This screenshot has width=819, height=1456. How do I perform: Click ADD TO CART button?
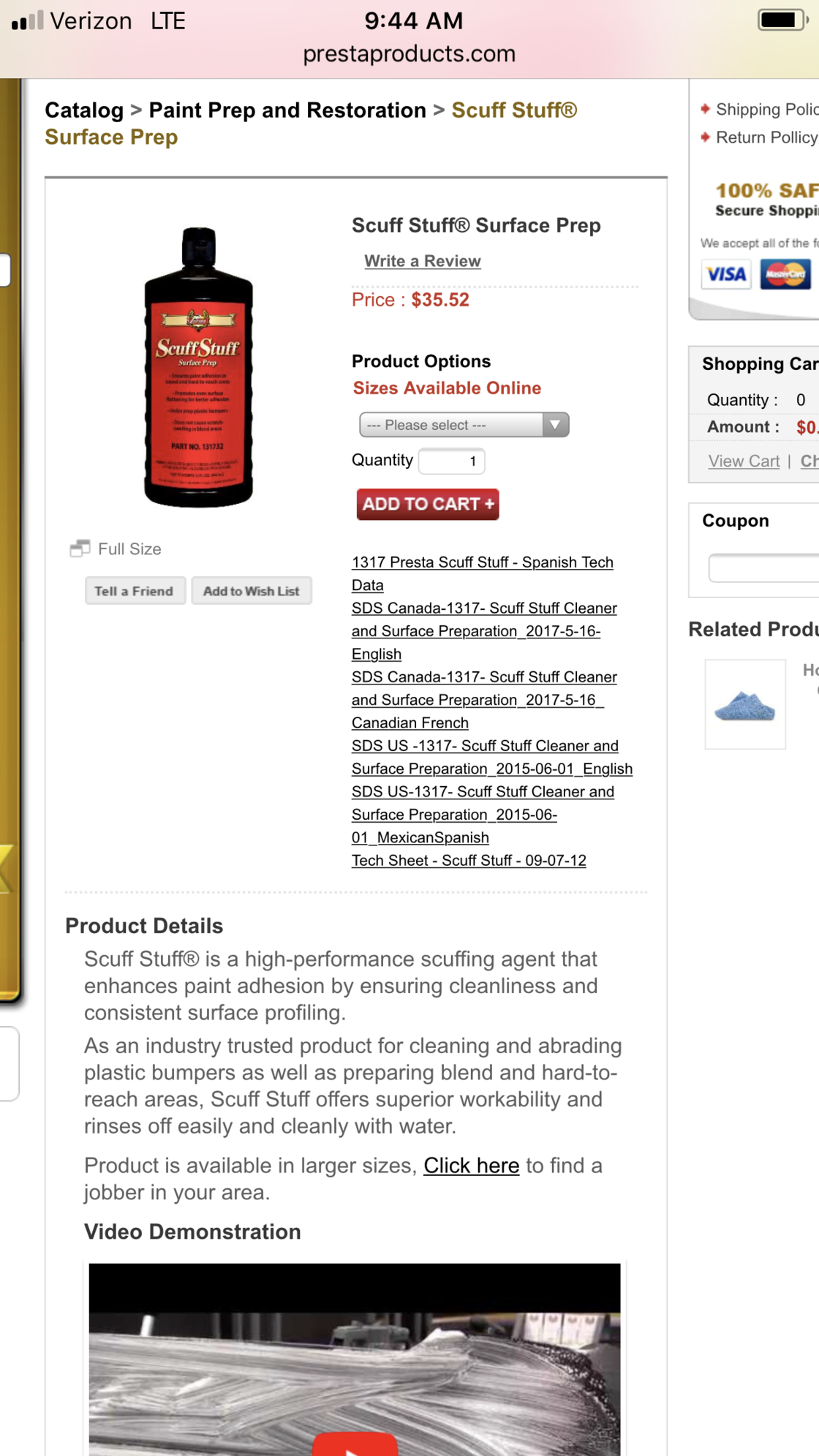[428, 505]
